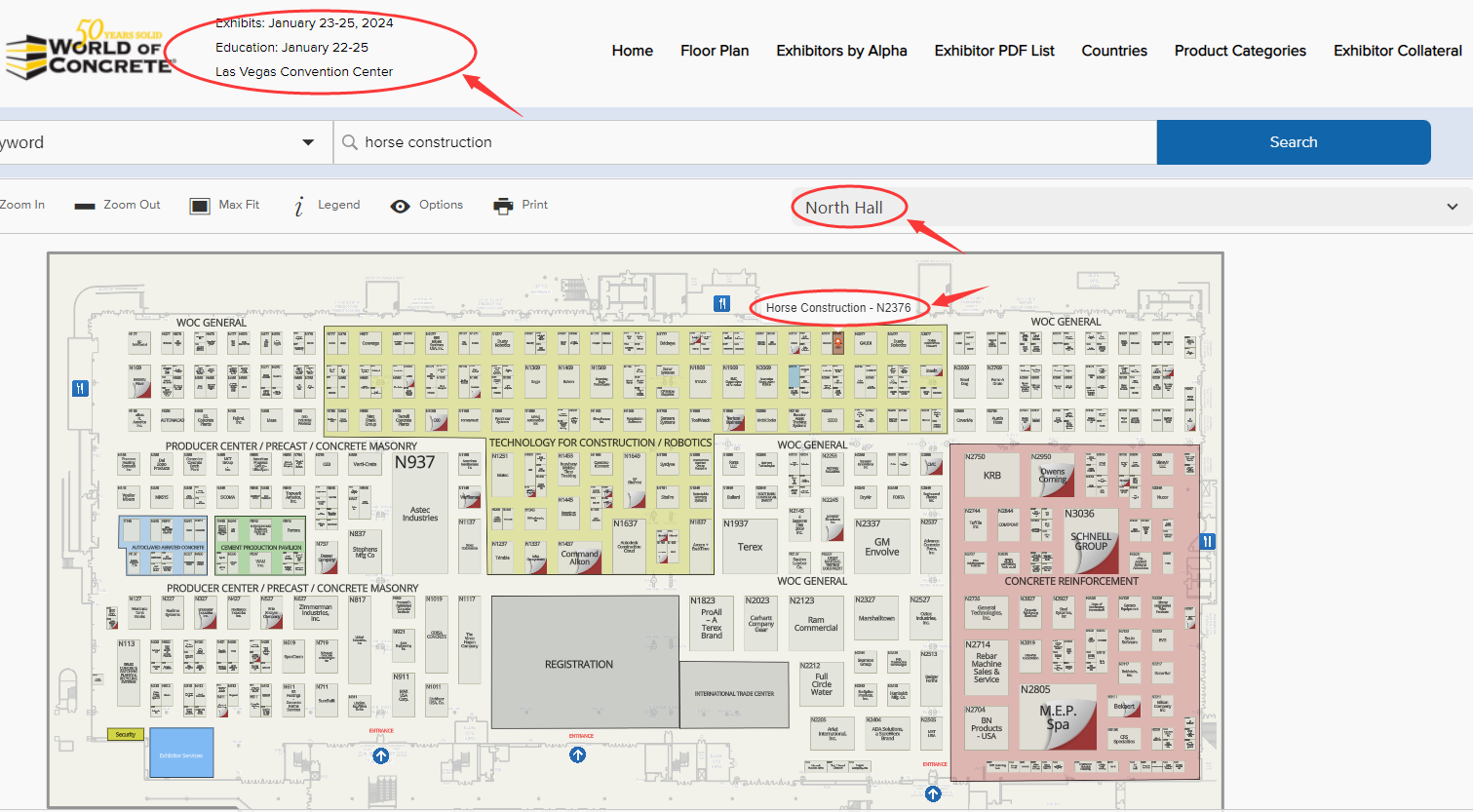
Task: Go to the Floor Plan menu item
Action: click(x=715, y=51)
